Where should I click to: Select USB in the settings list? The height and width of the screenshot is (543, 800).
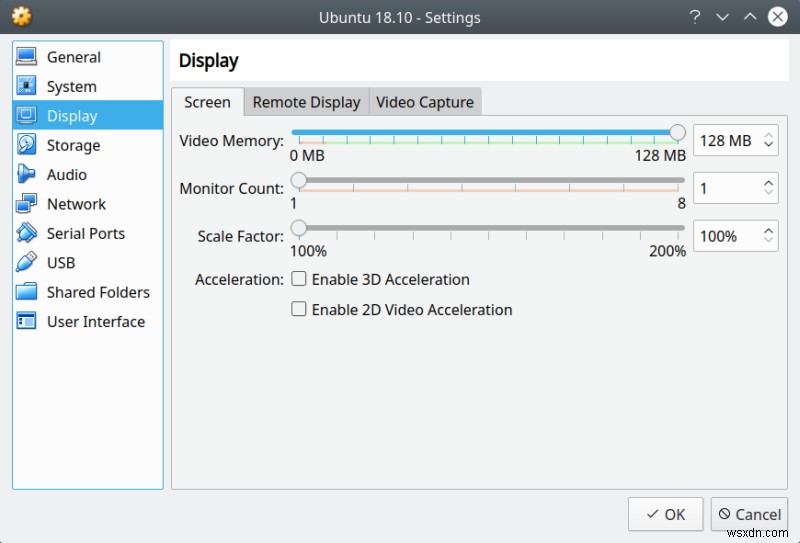88,262
